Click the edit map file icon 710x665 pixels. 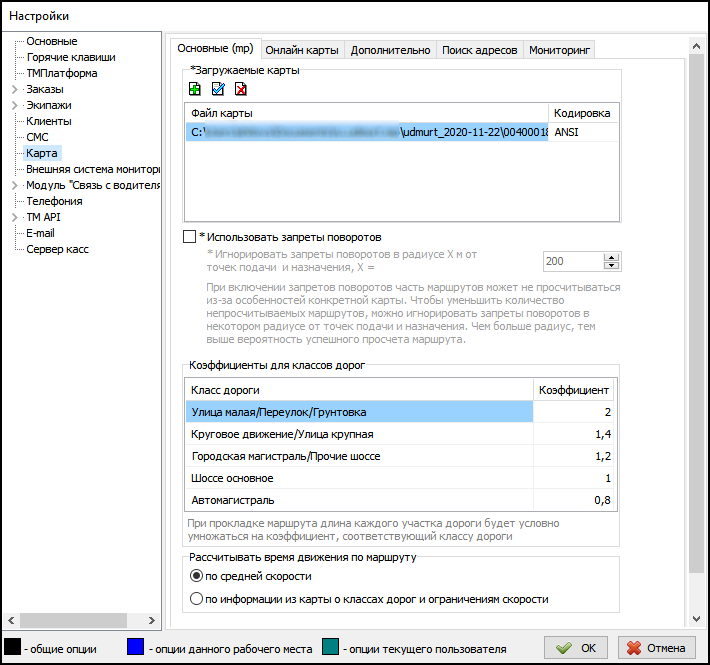[x=218, y=89]
